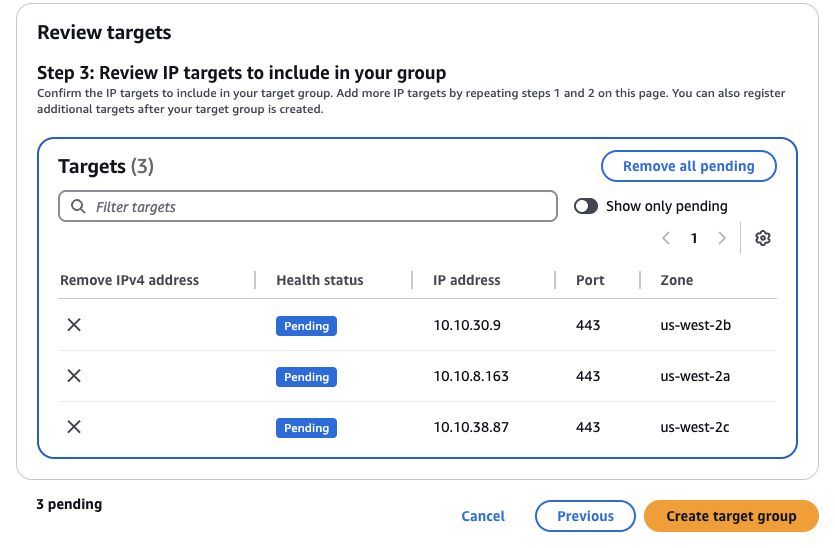Go to previous page of targets
Image resolution: width=835 pixels, height=548 pixels.
point(666,238)
